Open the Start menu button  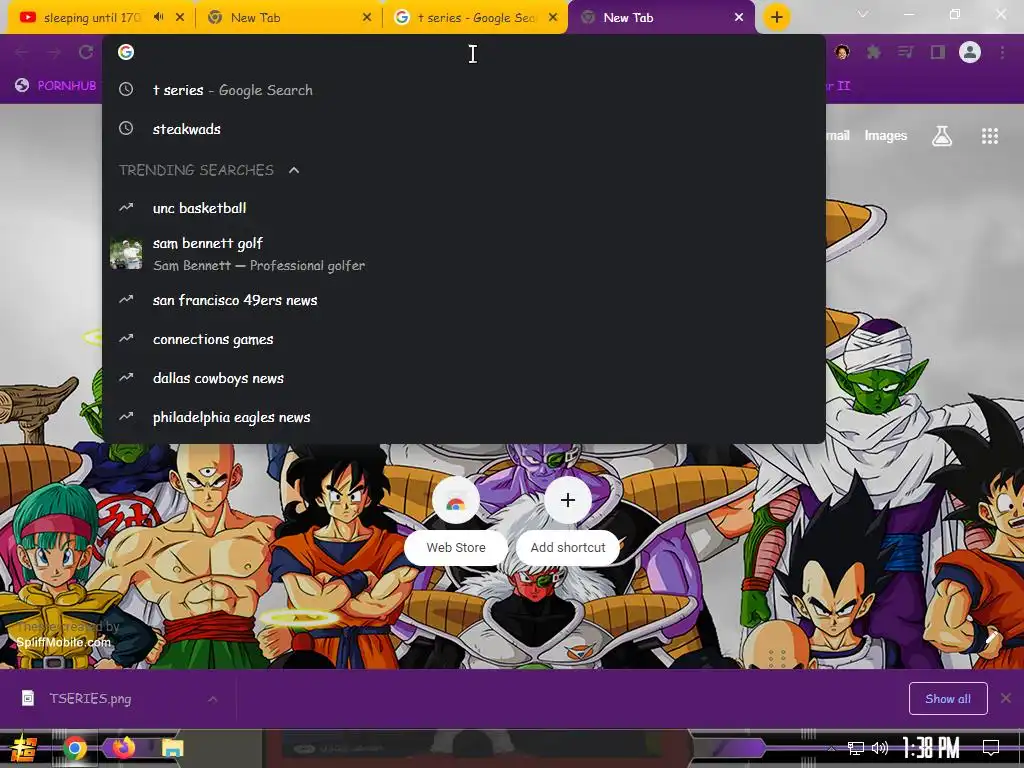[24, 748]
